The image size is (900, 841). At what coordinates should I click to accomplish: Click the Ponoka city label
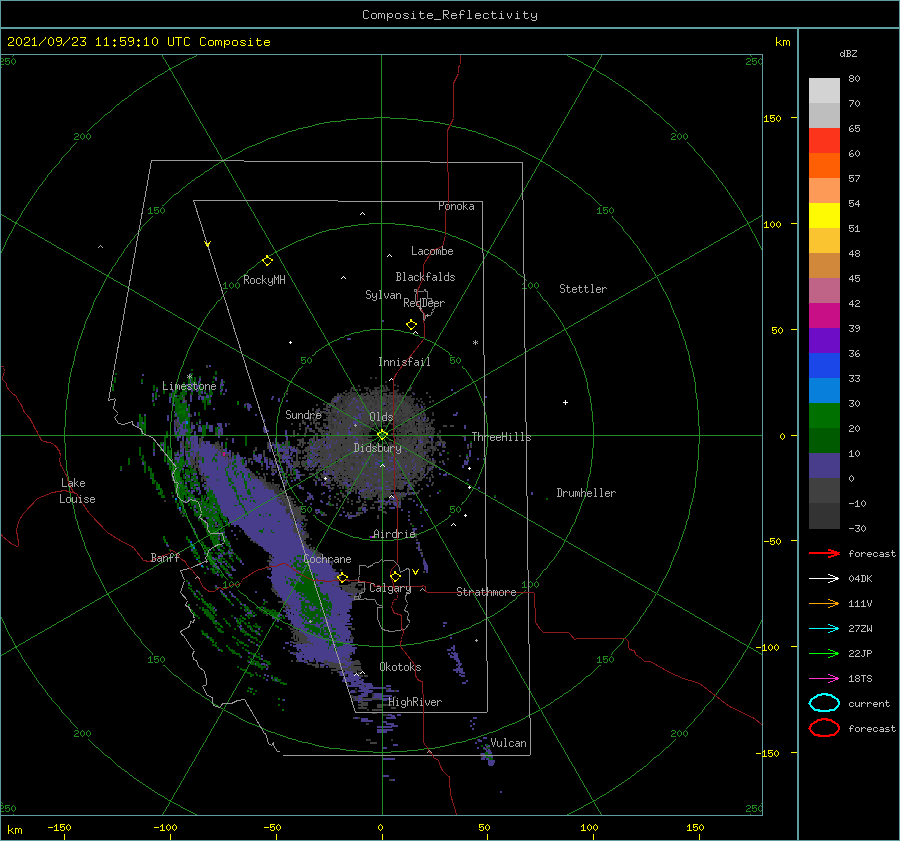(x=456, y=206)
